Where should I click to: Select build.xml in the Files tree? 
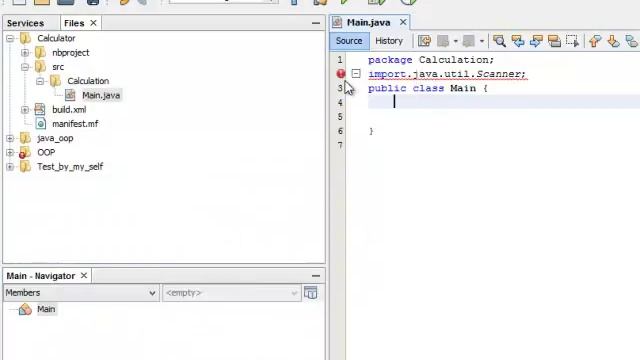pos(69,110)
